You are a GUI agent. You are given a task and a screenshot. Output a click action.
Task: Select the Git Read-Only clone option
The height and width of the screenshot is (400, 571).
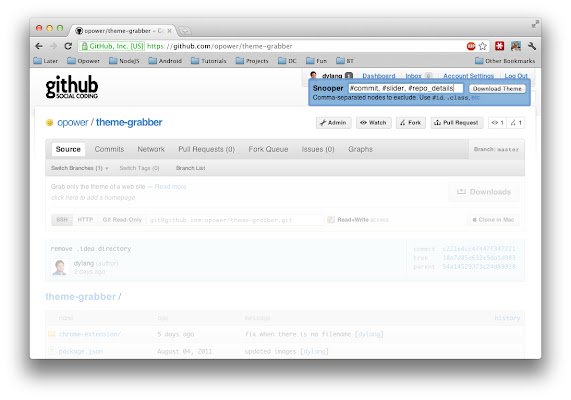122,220
